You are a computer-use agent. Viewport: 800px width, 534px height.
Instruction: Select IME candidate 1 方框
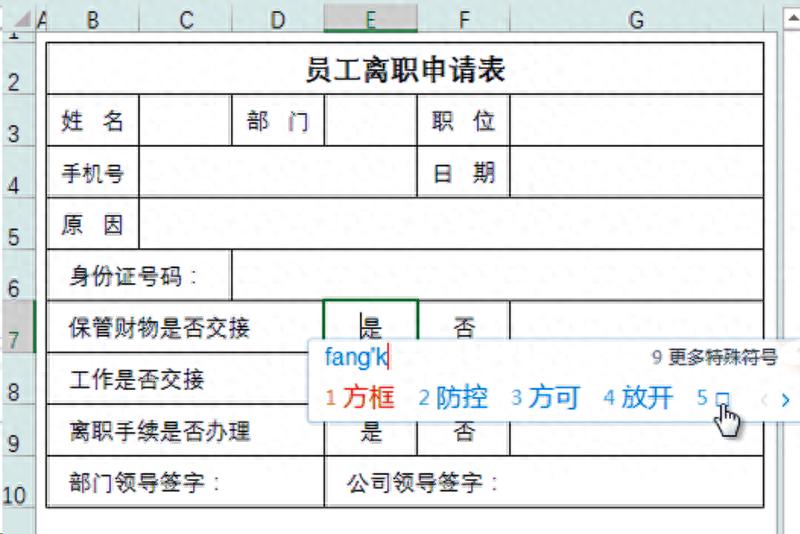360,398
